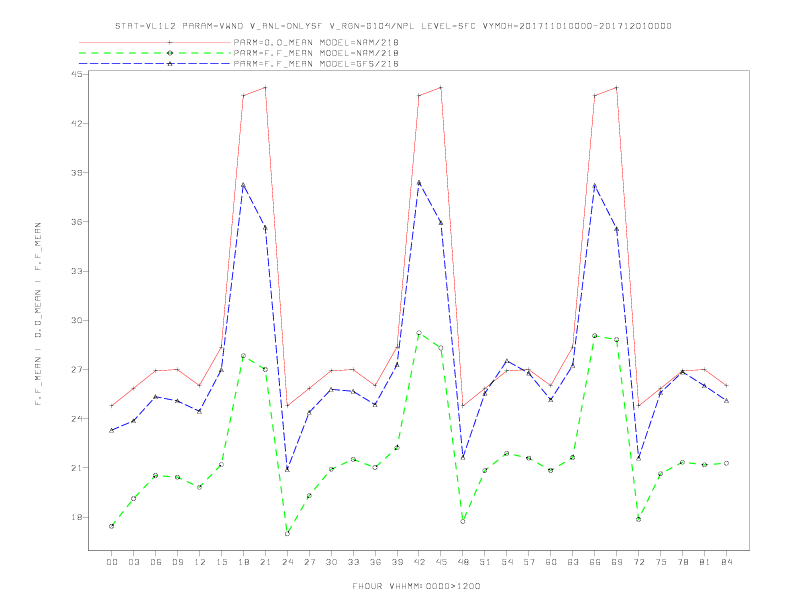Click the x-axis label FHOUR VHHMM:0000>1200
Viewport: 792px width, 612px height.
[416, 586]
